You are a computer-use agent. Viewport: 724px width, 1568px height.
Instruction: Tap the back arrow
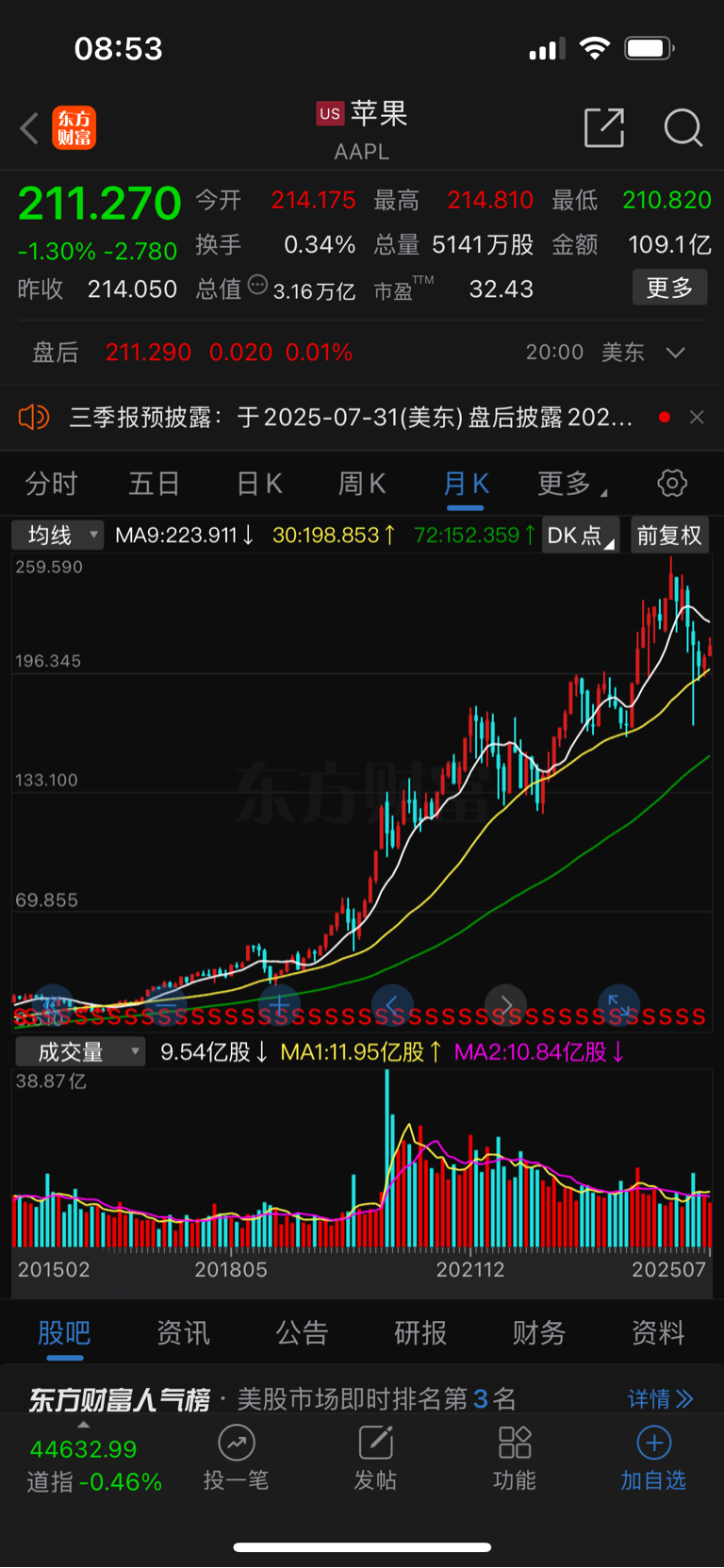click(x=29, y=128)
